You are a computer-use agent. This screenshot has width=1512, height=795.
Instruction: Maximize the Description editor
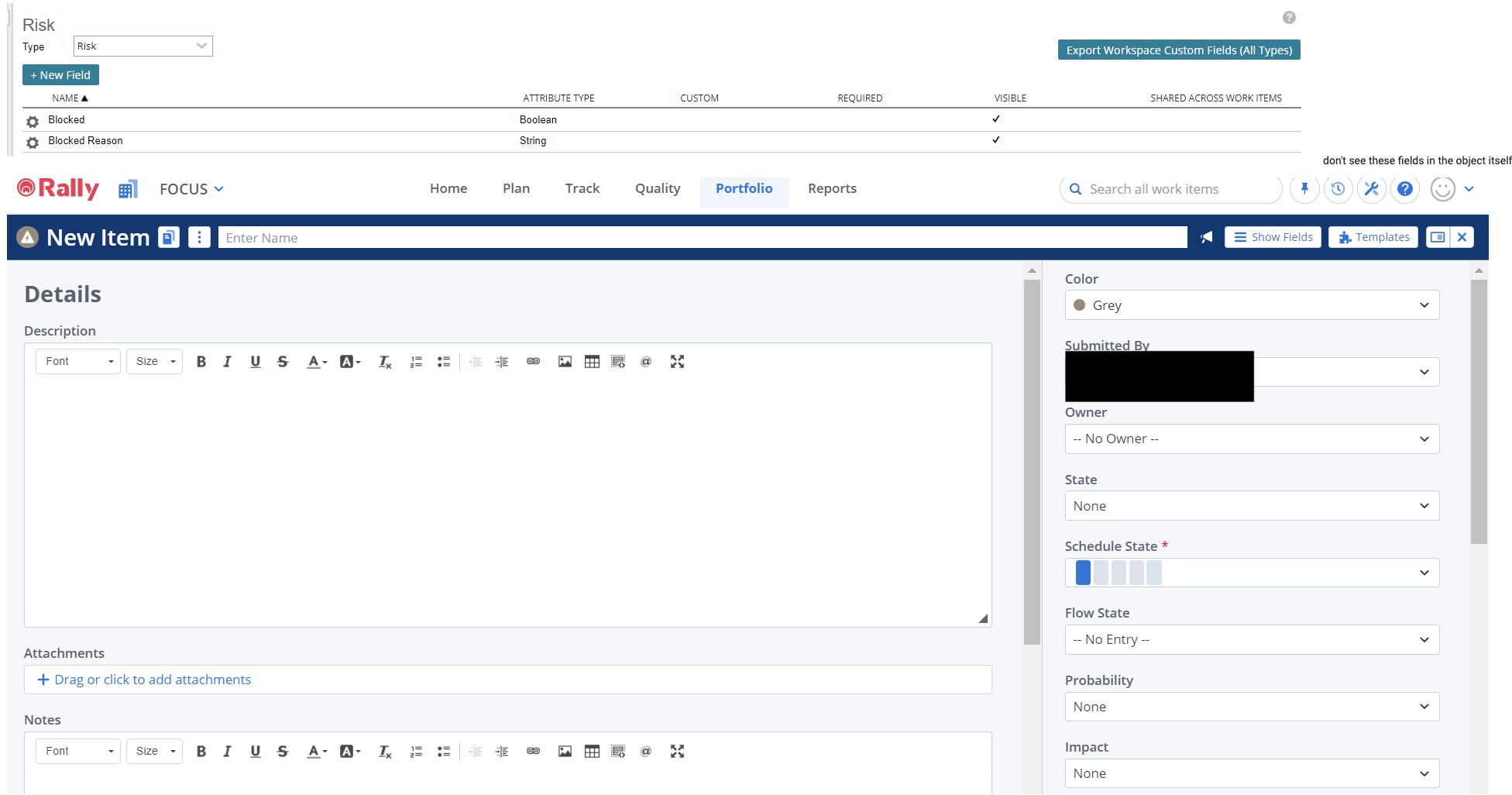point(677,362)
